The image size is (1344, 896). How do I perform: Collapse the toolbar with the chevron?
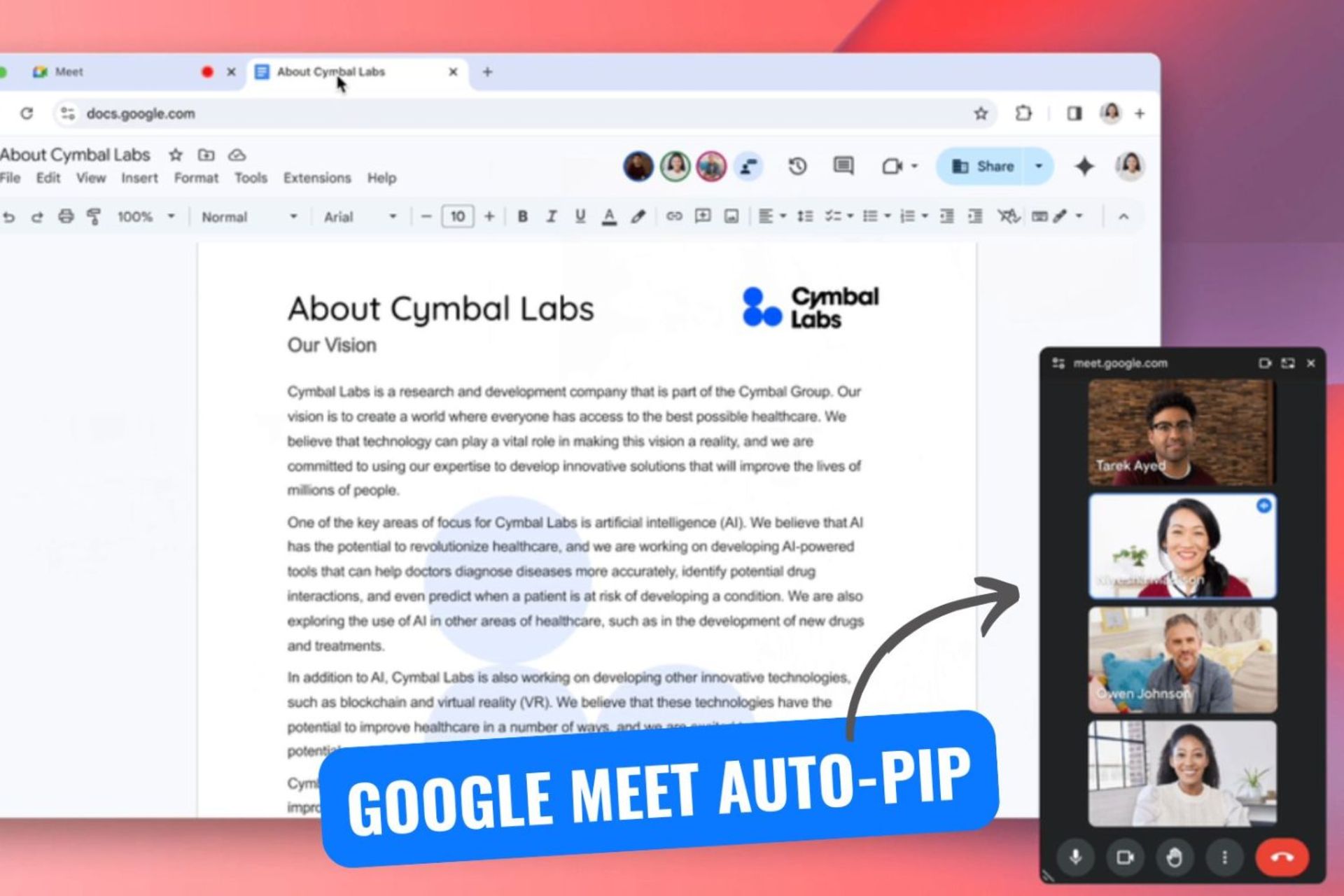[x=1123, y=217]
